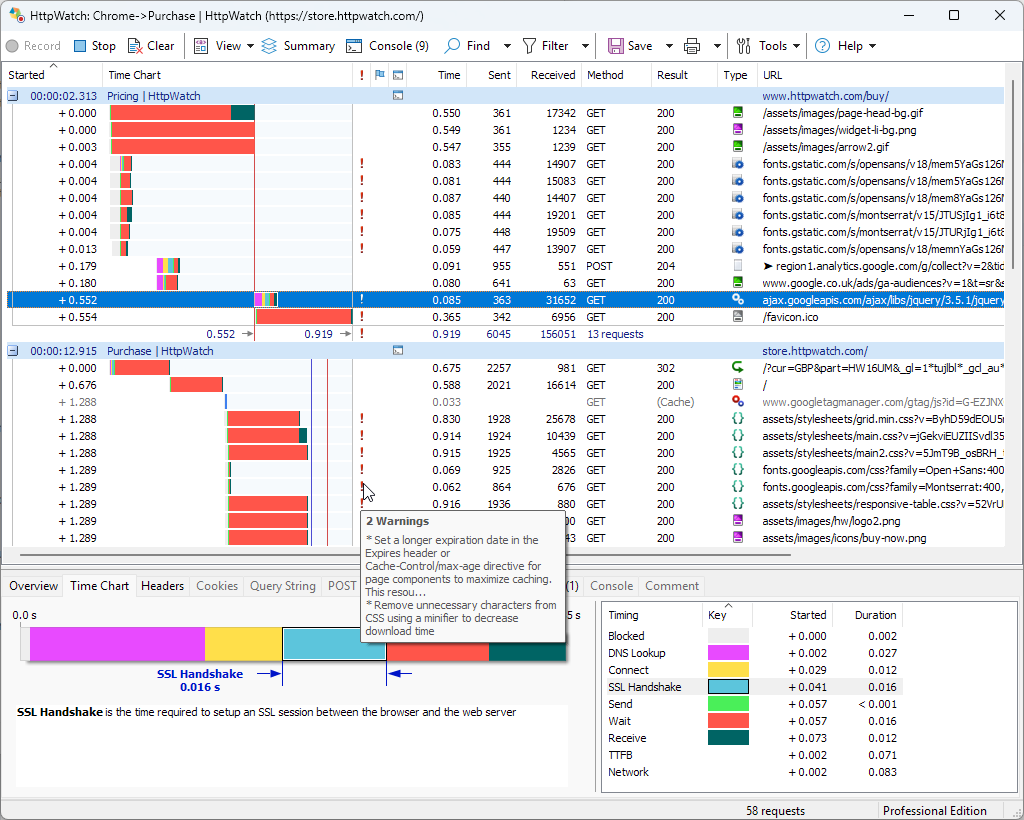Switch to the Overview tab
Screen dimensions: 1024x820
(x=33, y=586)
